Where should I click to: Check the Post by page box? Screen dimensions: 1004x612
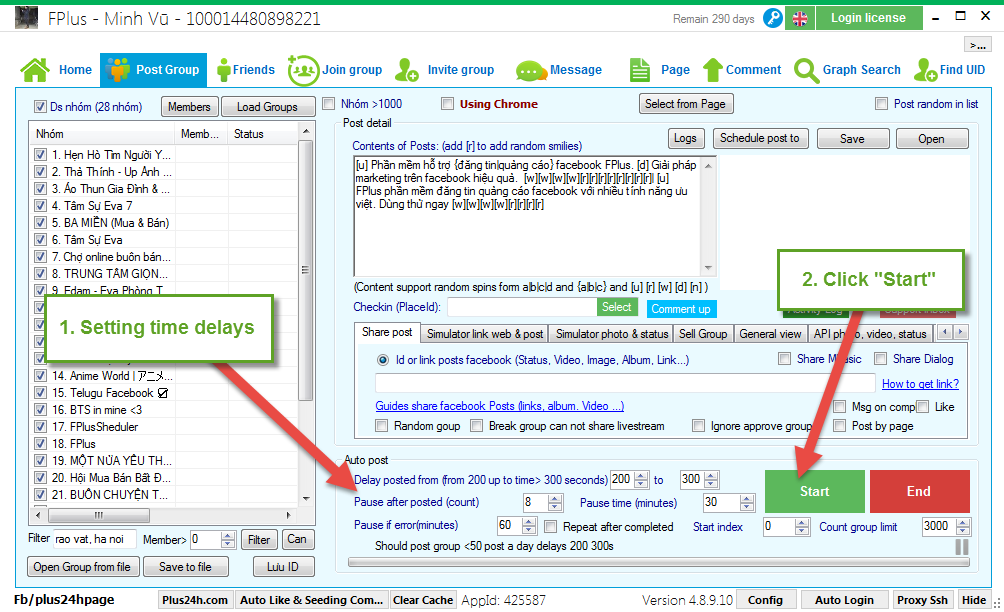click(839, 425)
